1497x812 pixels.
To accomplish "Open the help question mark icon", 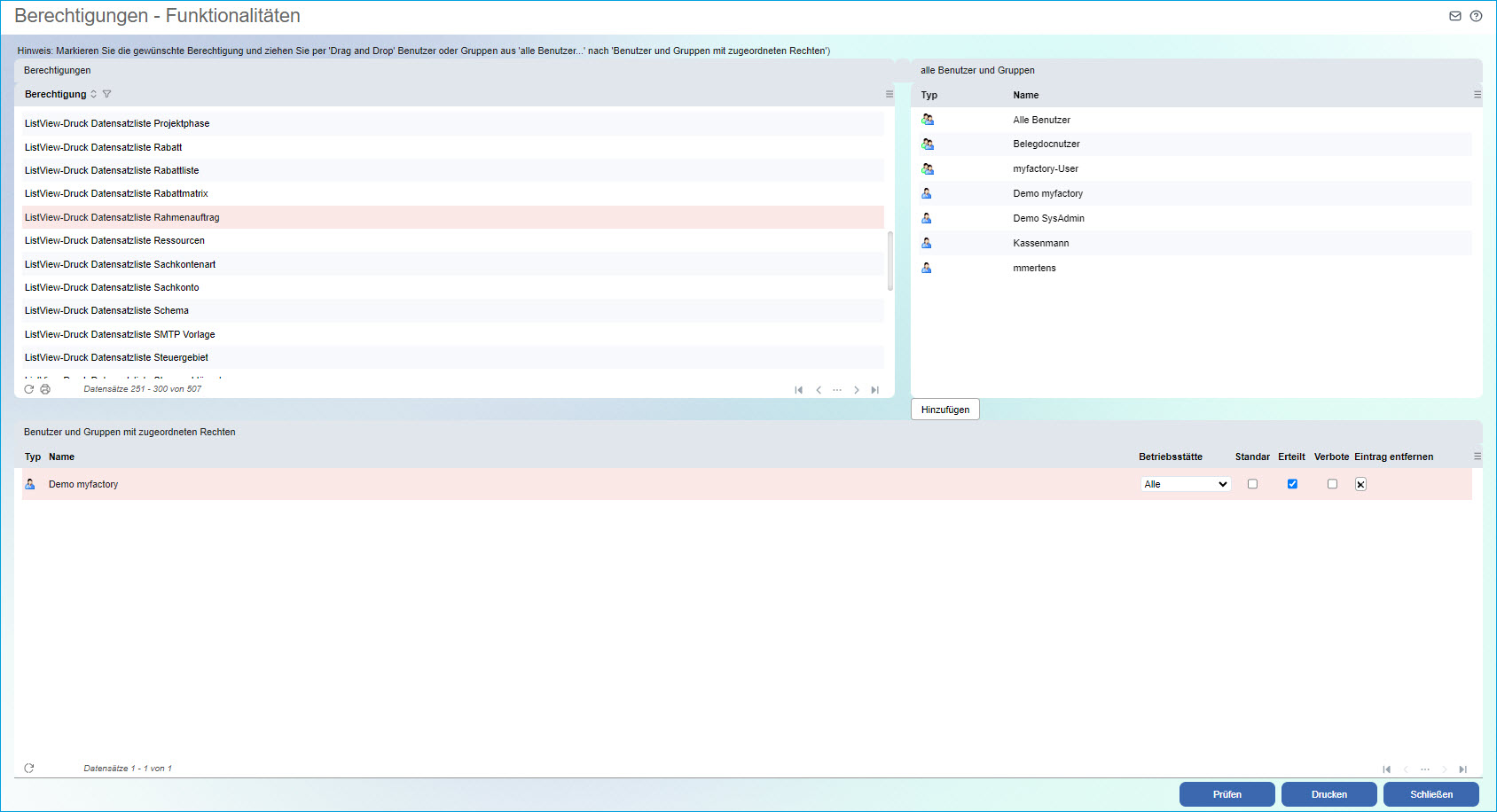I will tap(1476, 16).
